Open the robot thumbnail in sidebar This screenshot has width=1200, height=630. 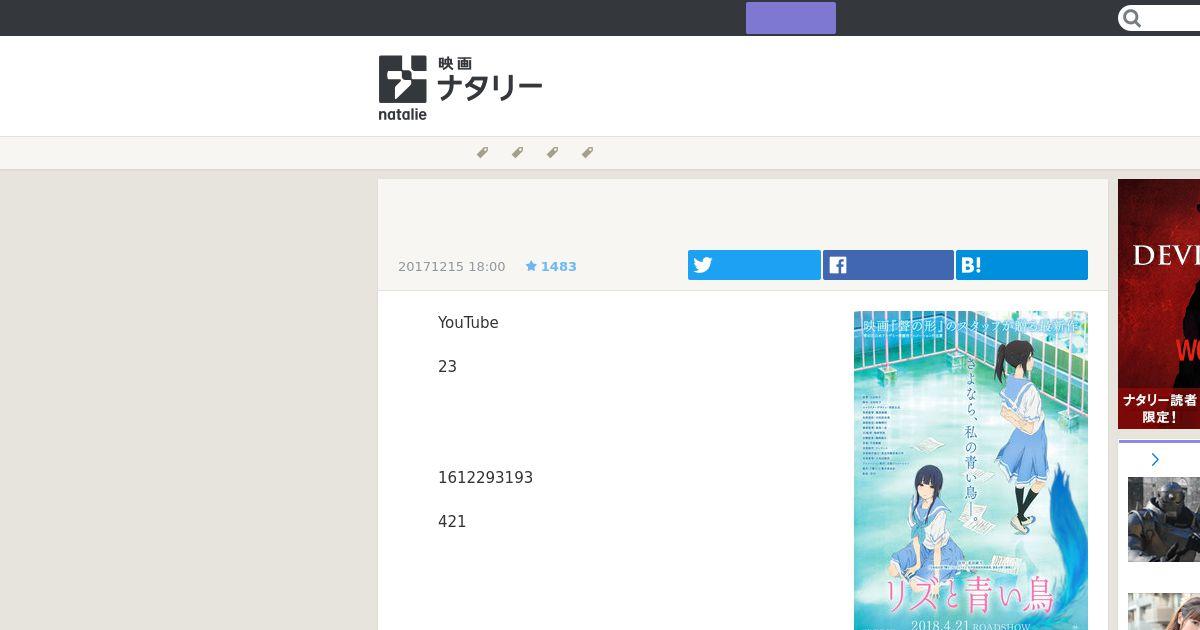click(1164, 519)
